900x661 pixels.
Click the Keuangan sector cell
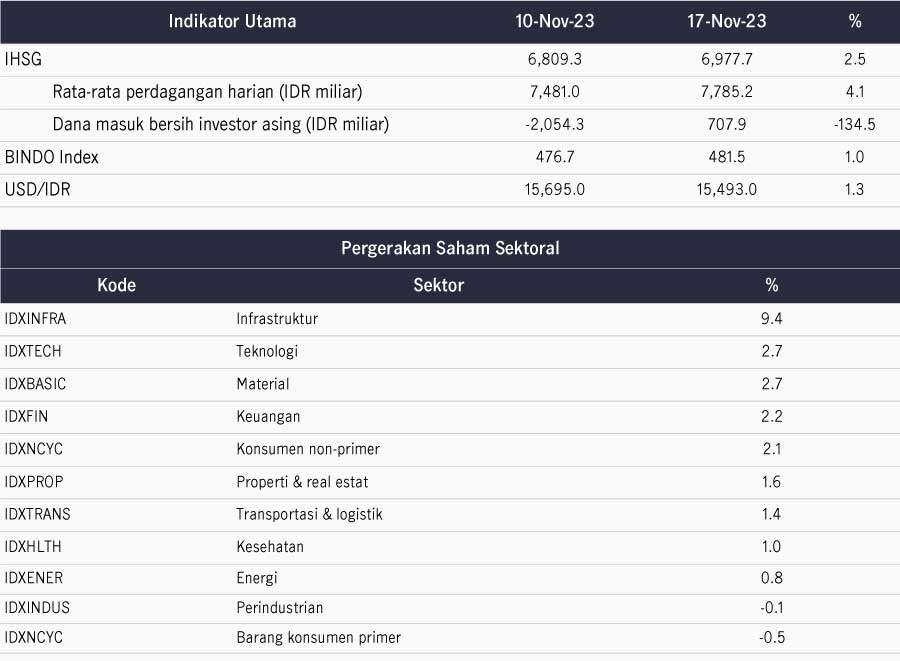point(268,416)
